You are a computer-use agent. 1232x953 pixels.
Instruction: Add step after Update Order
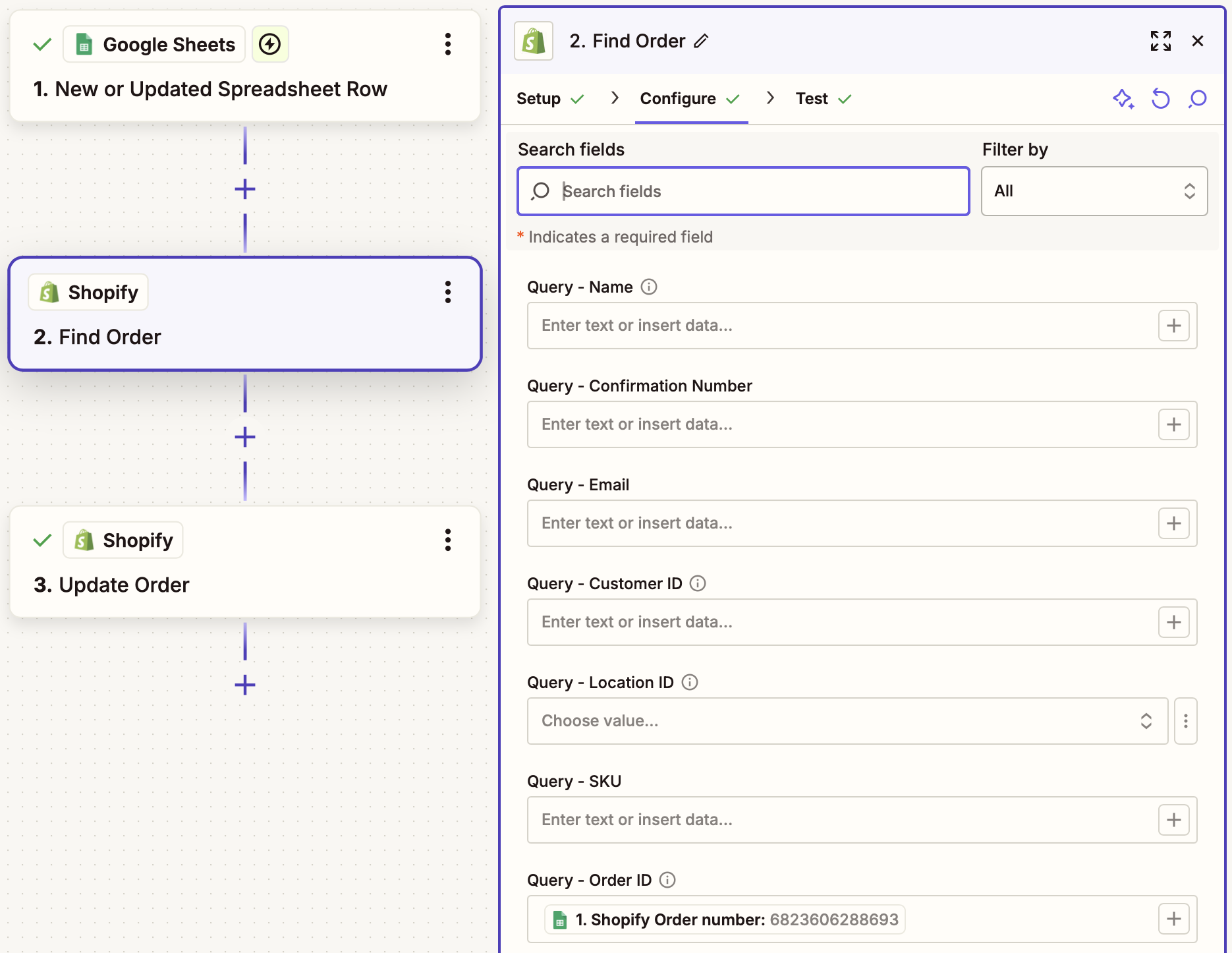pos(245,685)
